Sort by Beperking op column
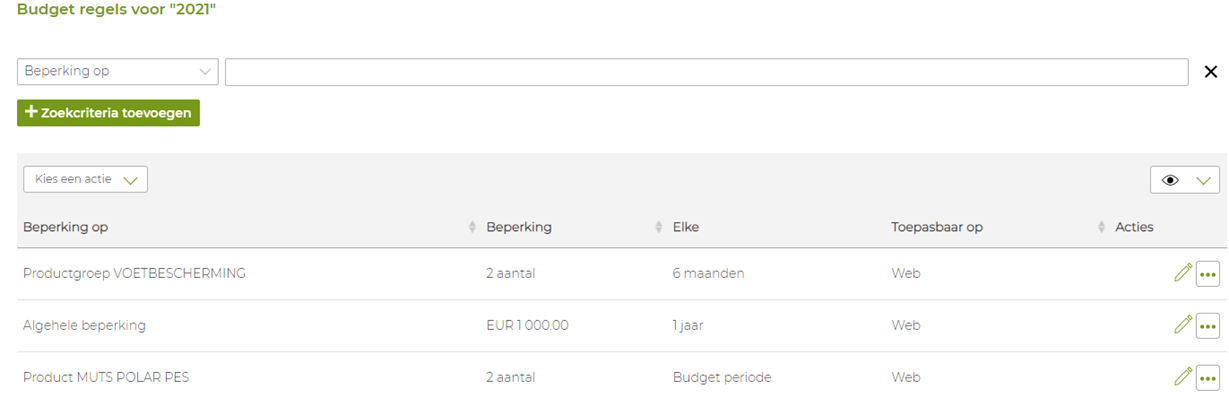 coord(473,228)
